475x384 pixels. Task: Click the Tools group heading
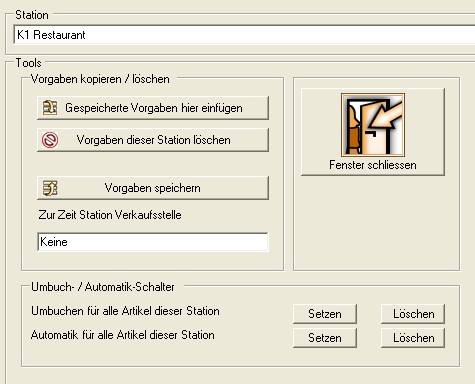(29, 63)
